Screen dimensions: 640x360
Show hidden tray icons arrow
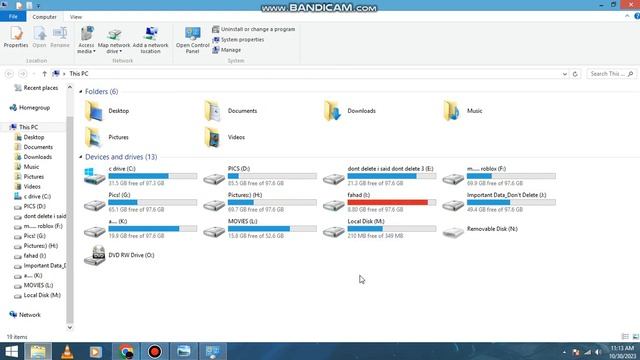[564, 352]
